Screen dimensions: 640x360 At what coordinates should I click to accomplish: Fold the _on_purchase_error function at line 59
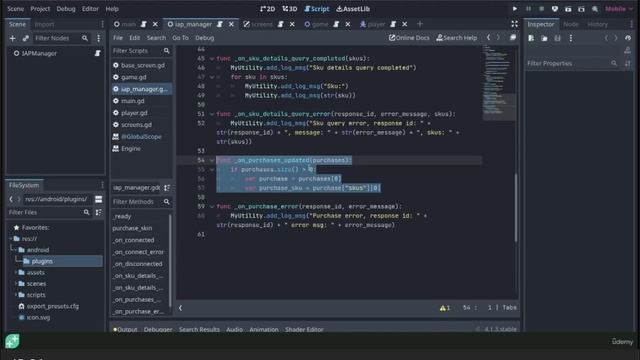[x=212, y=207]
